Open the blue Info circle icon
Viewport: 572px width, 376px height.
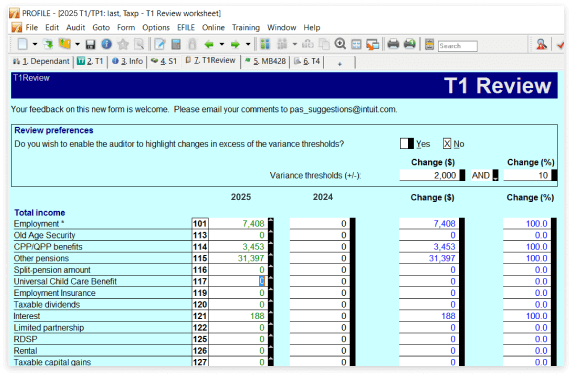pyautogui.click(x=107, y=44)
